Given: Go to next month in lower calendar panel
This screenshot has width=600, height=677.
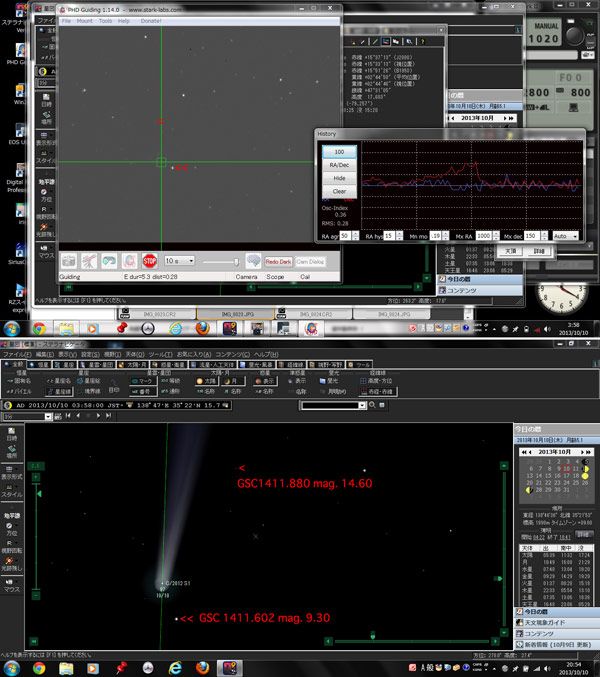Looking at the screenshot, I should 582,452.
